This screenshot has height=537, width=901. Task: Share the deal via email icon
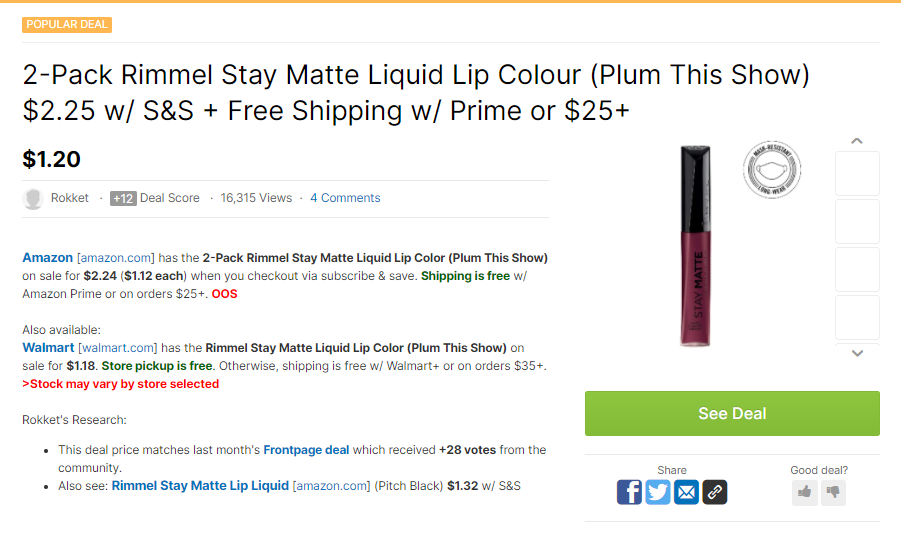coord(686,492)
